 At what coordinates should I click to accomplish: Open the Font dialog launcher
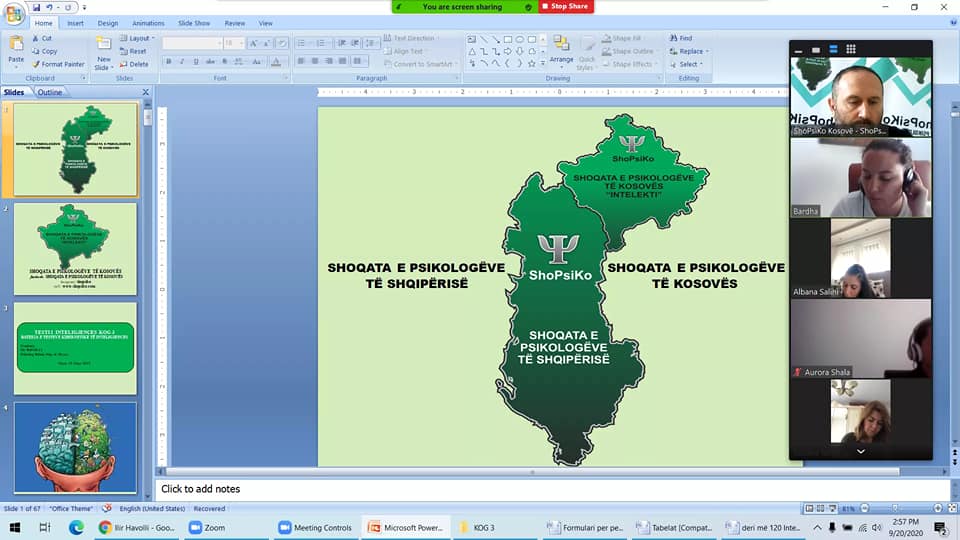285,78
